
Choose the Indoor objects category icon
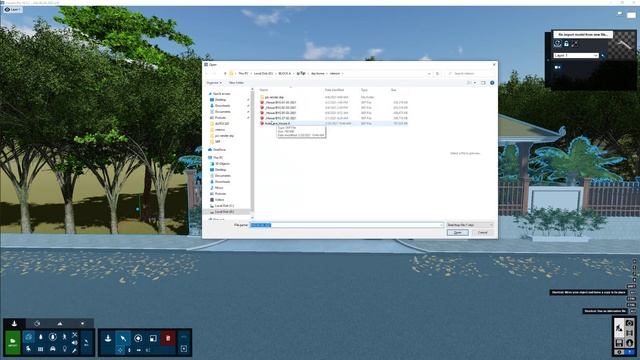click(29, 349)
